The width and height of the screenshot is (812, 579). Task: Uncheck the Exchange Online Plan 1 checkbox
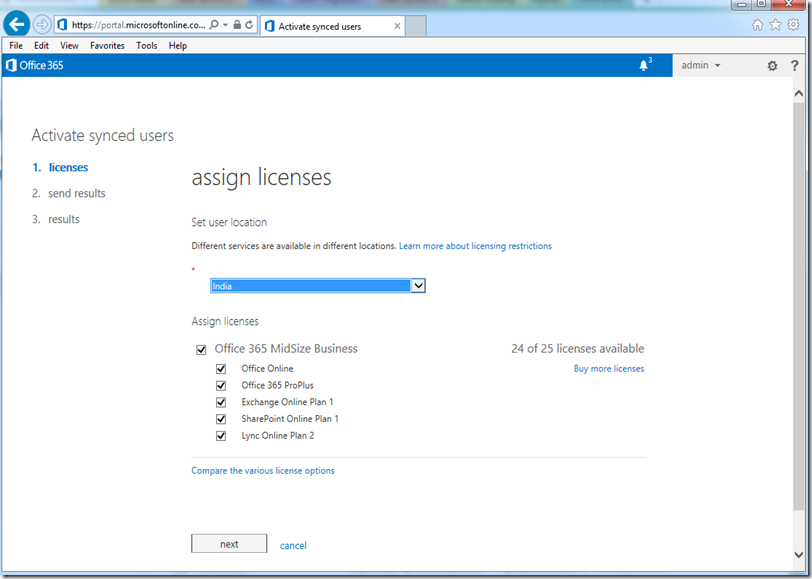[x=221, y=402]
